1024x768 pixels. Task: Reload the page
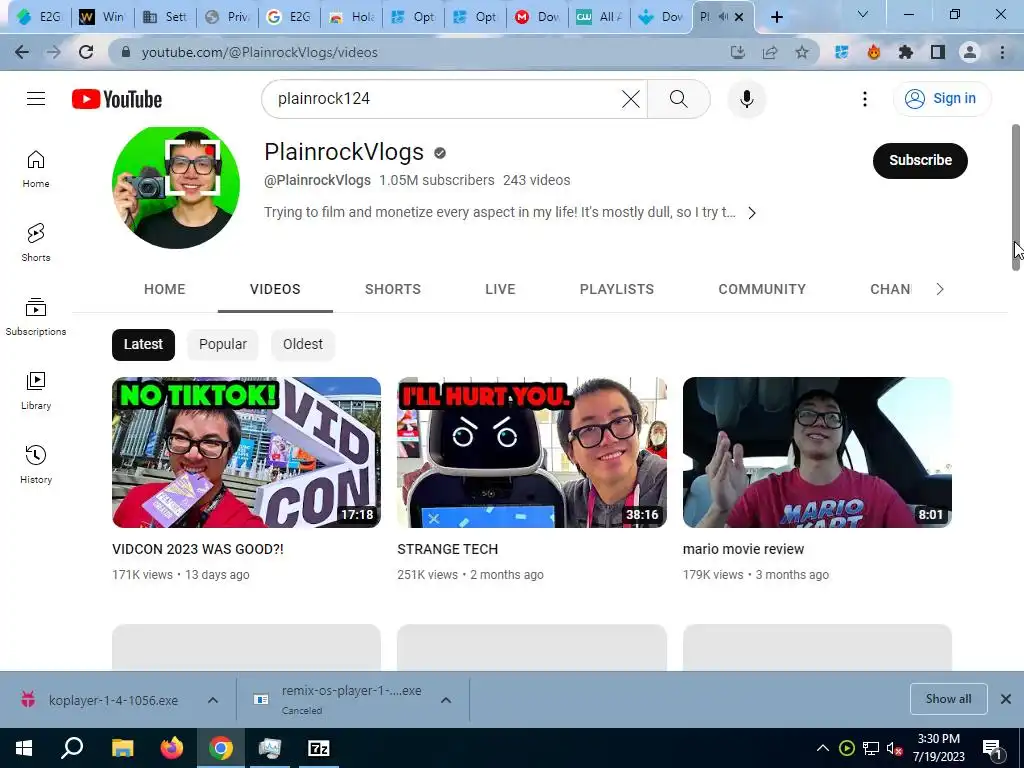pos(86,52)
